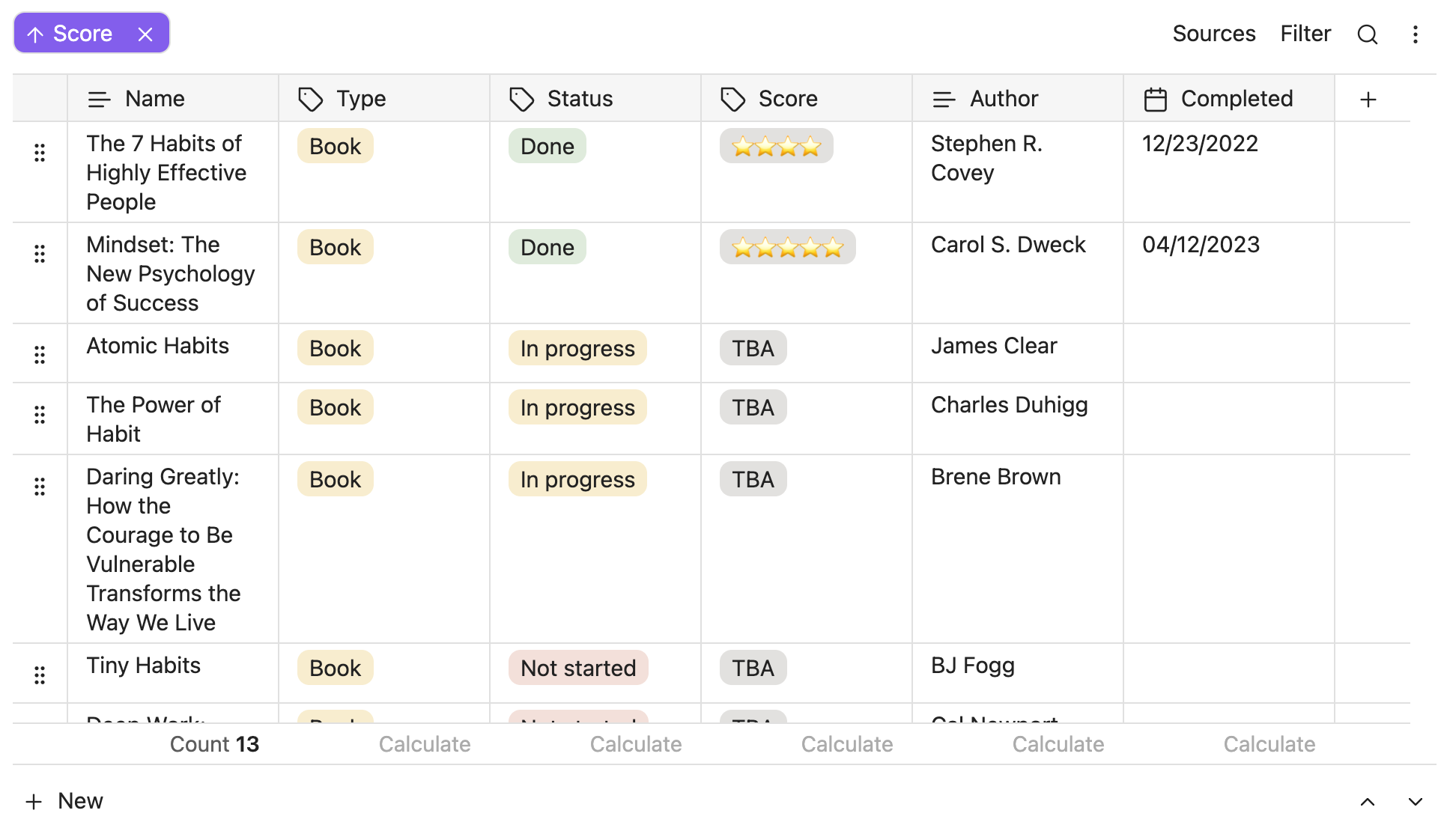1444x840 pixels.
Task: Click the Completed column calendar icon
Action: pos(1155,100)
